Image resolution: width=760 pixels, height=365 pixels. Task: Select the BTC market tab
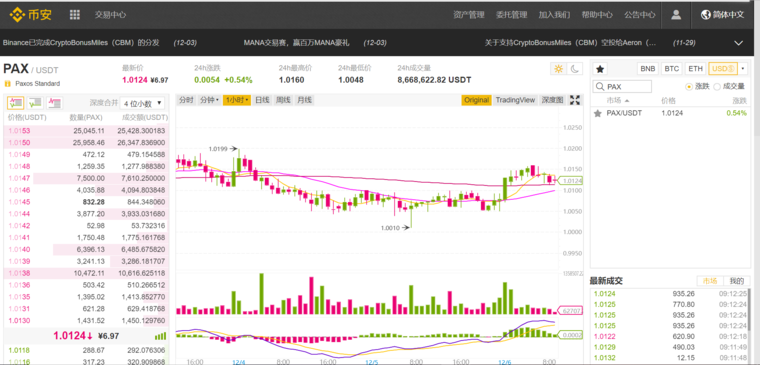point(671,69)
